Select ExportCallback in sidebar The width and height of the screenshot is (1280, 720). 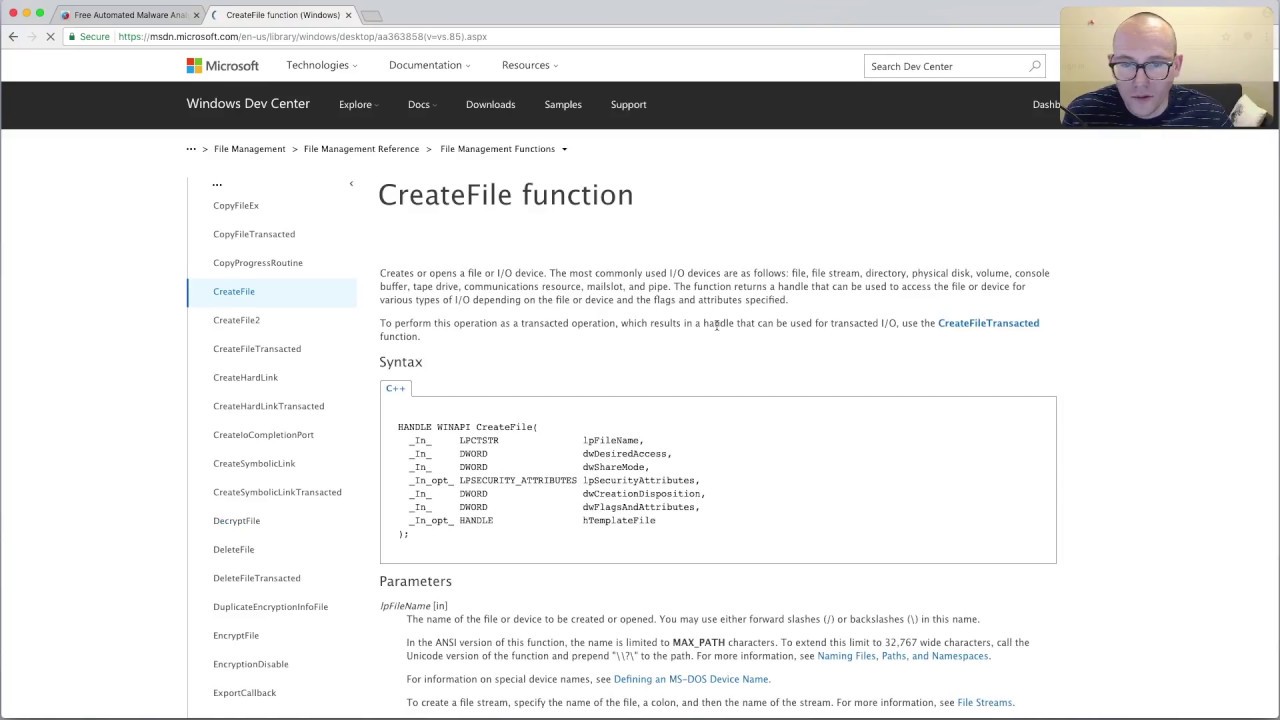point(244,693)
